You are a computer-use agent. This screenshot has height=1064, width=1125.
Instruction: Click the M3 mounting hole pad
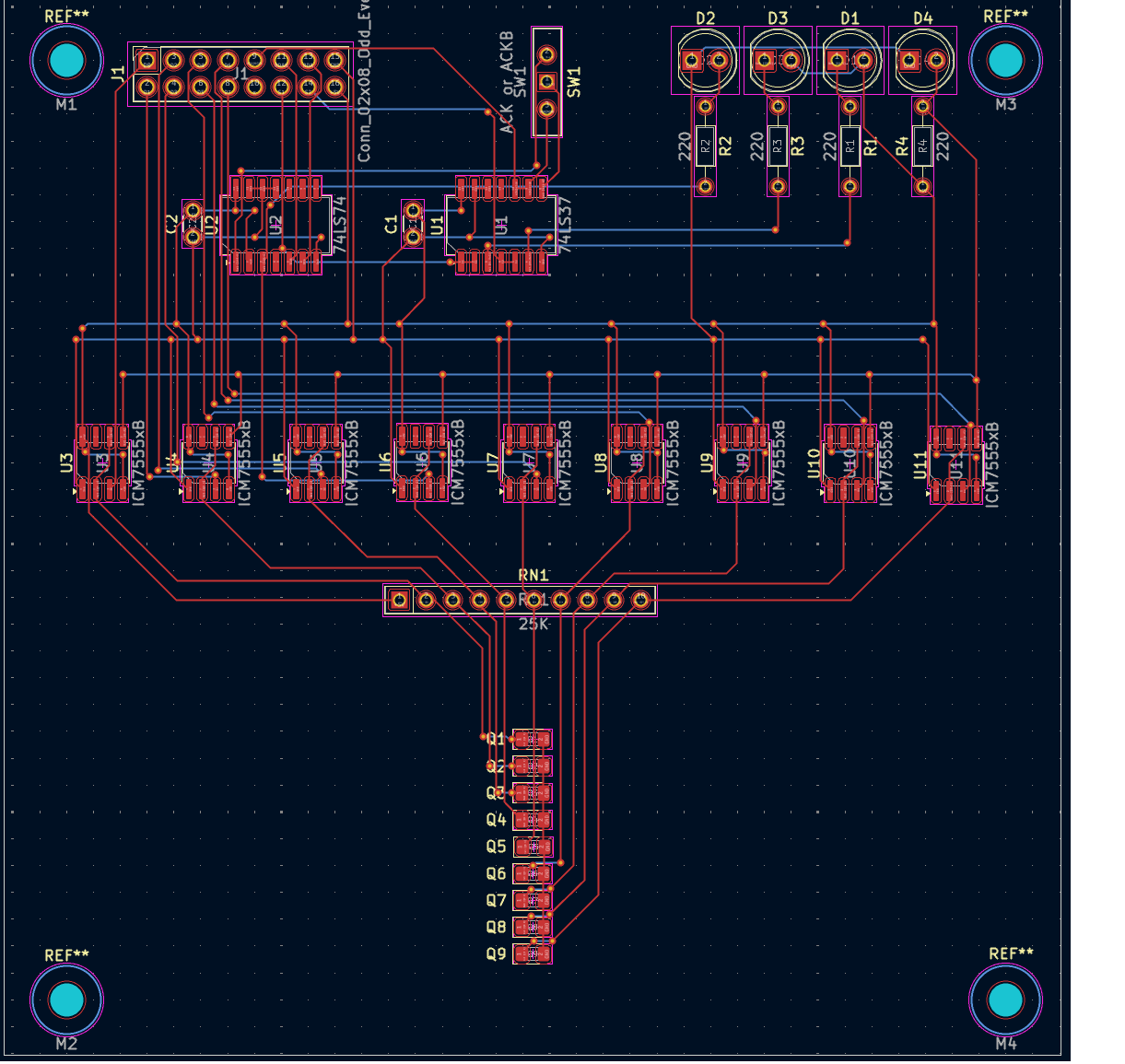point(1005,60)
